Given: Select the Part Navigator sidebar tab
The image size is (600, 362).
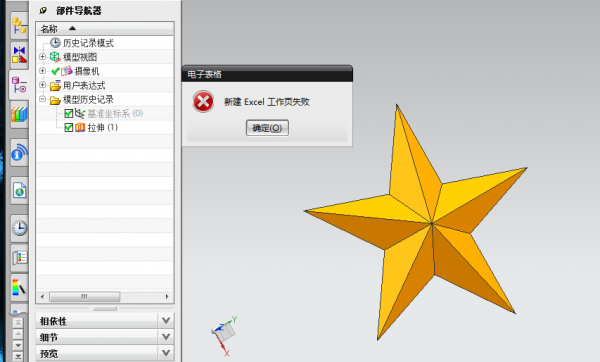Looking at the screenshot, I should tap(19, 85).
